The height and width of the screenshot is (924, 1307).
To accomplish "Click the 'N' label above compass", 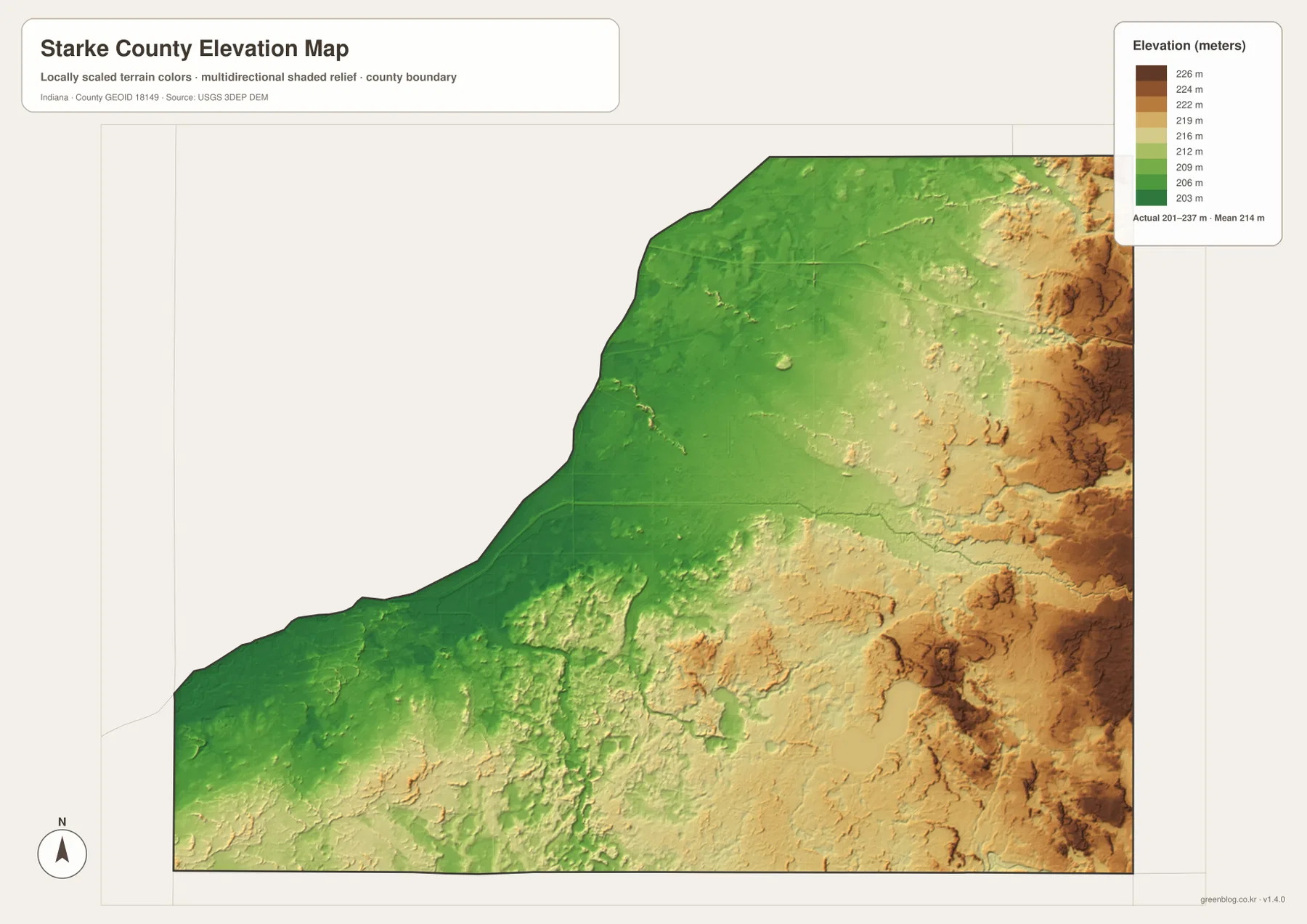I will point(62,822).
